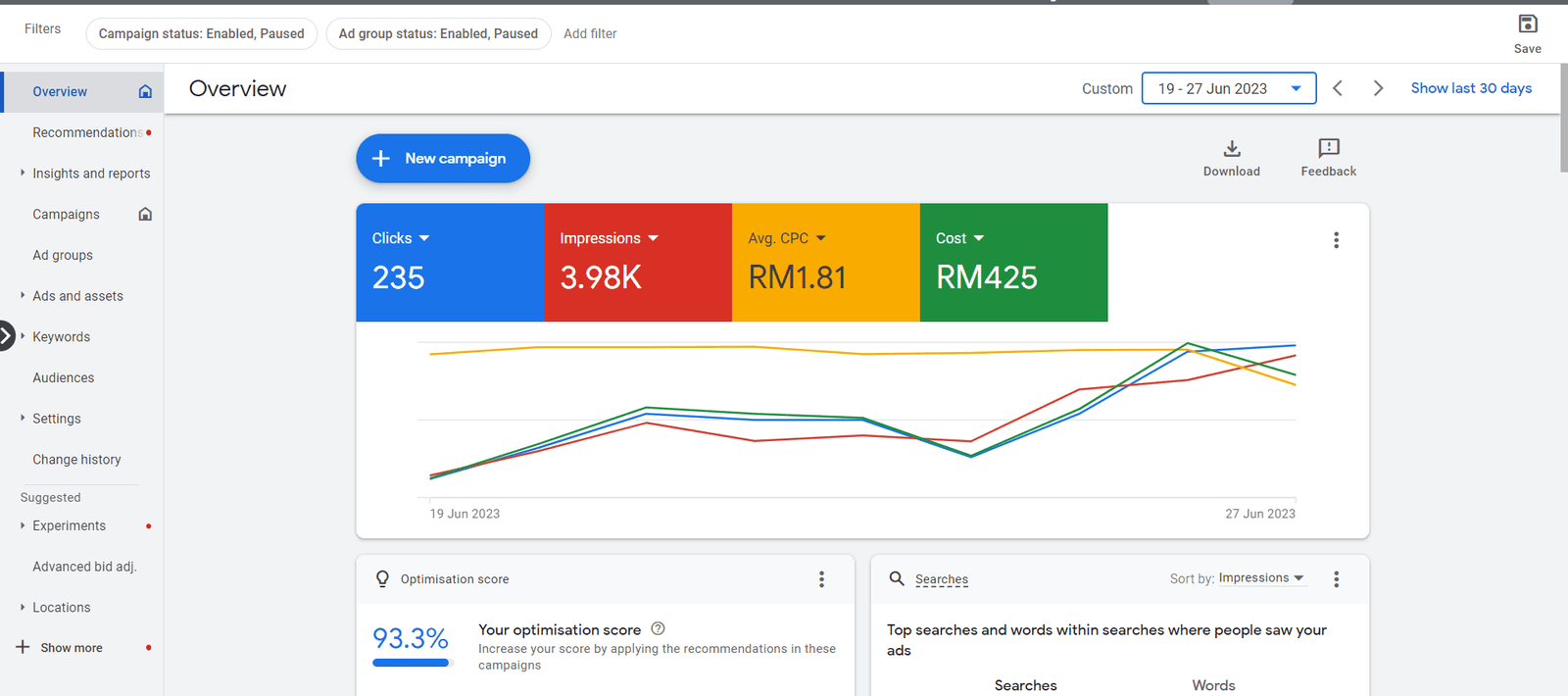Click the New campaign button

point(443,159)
